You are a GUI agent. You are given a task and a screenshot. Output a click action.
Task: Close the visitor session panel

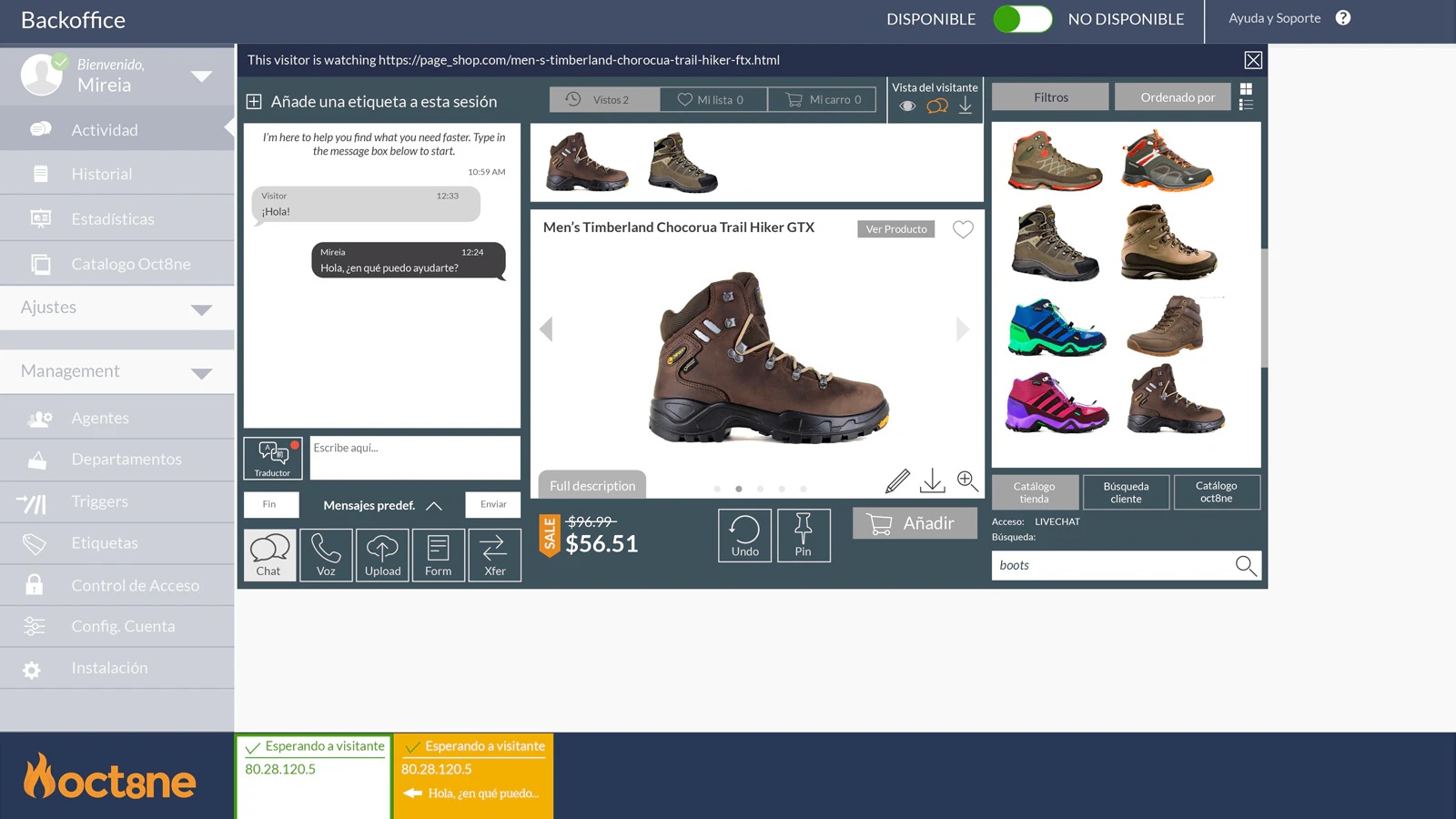(1253, 60)
